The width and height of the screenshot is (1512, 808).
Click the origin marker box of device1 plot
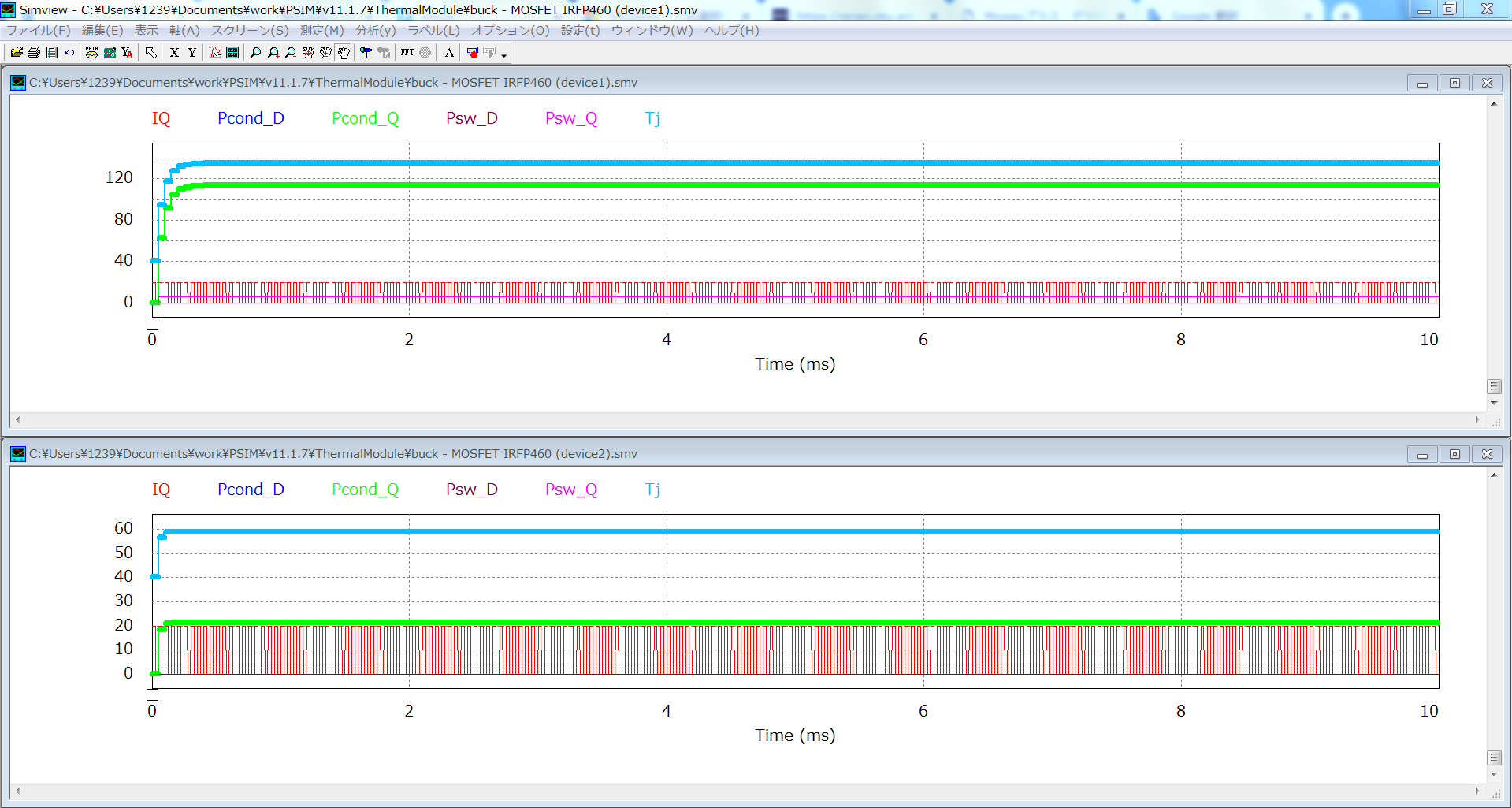153,323
